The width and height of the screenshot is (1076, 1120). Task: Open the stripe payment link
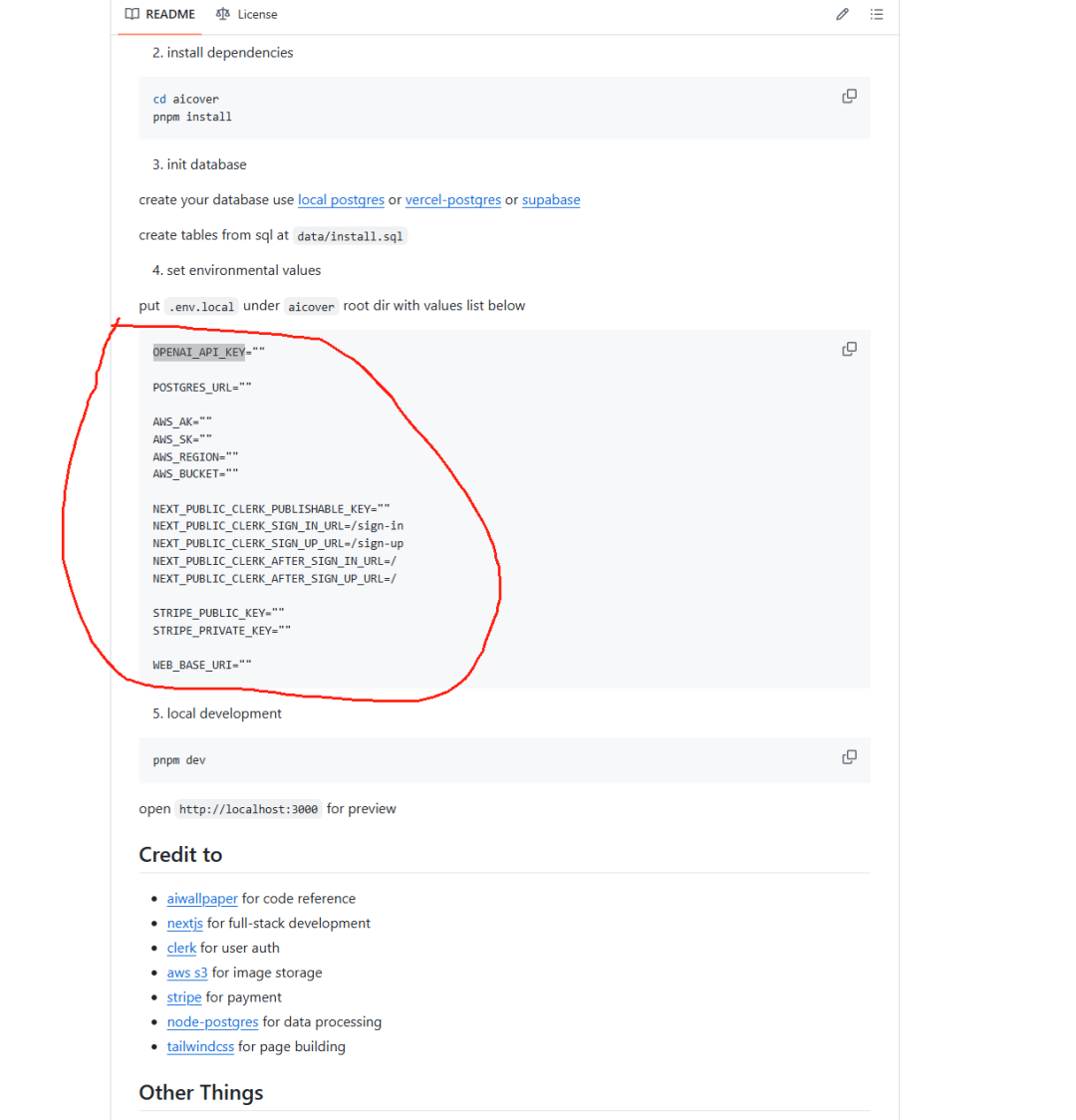tap(184, 997)
